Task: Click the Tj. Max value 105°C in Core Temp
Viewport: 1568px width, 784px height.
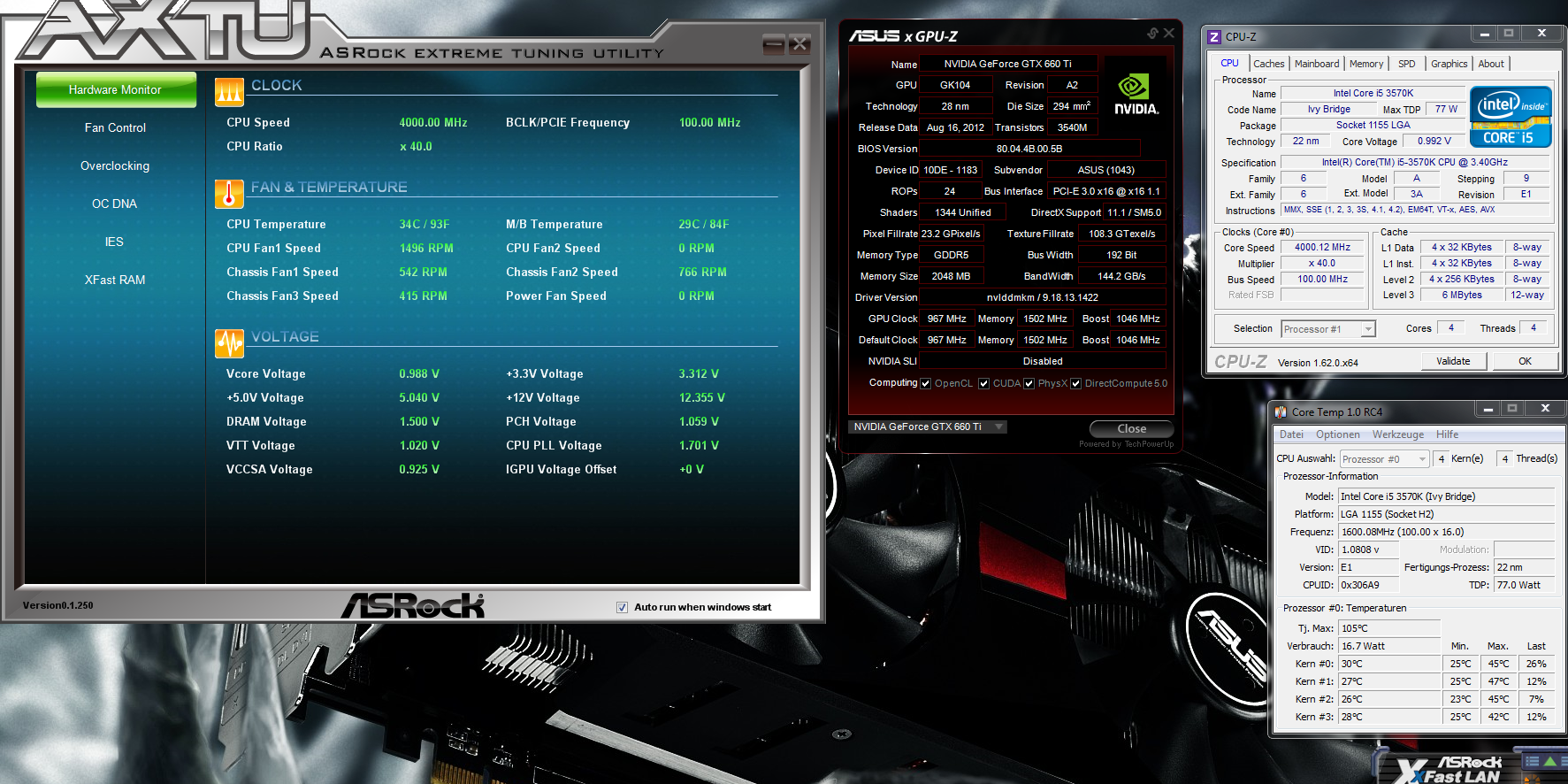Action: pos(1390,628)
